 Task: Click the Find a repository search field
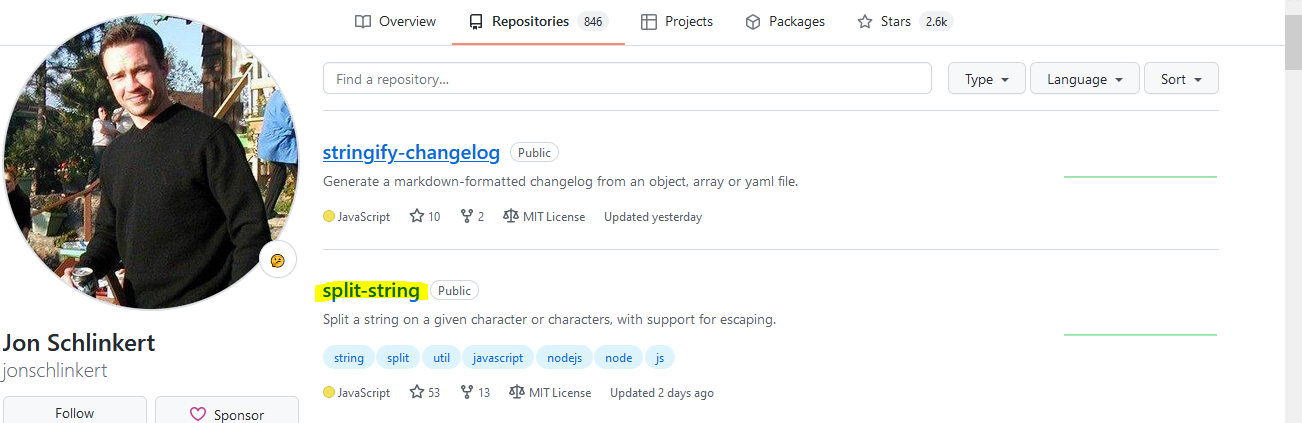pos(627,79)
